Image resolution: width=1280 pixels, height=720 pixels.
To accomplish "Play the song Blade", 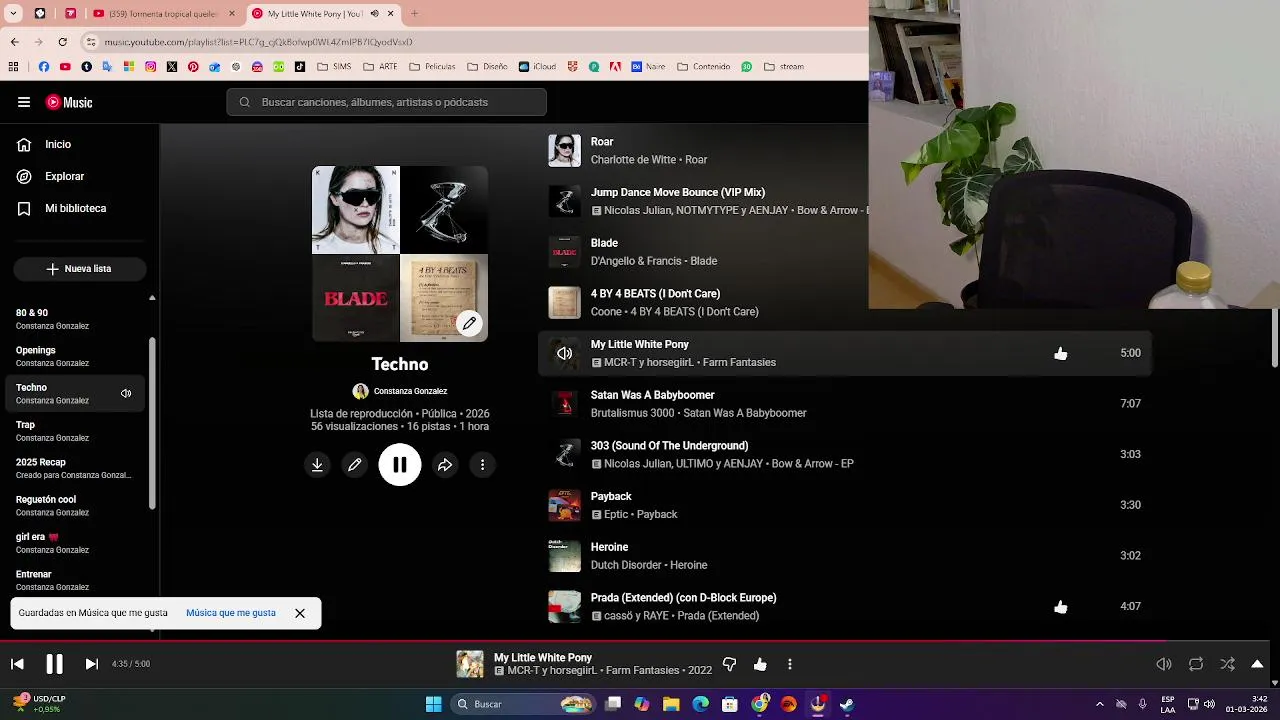I will [x=604, y=243].
